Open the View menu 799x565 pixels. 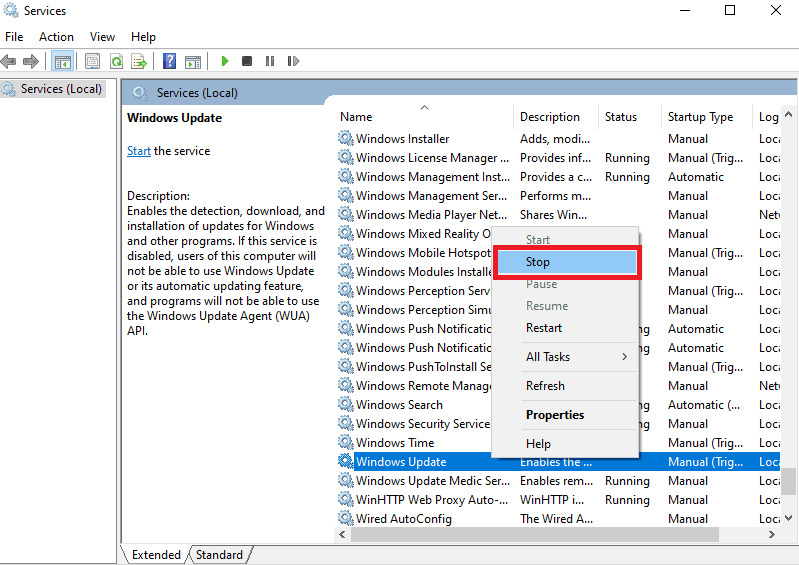click(102, 37)
